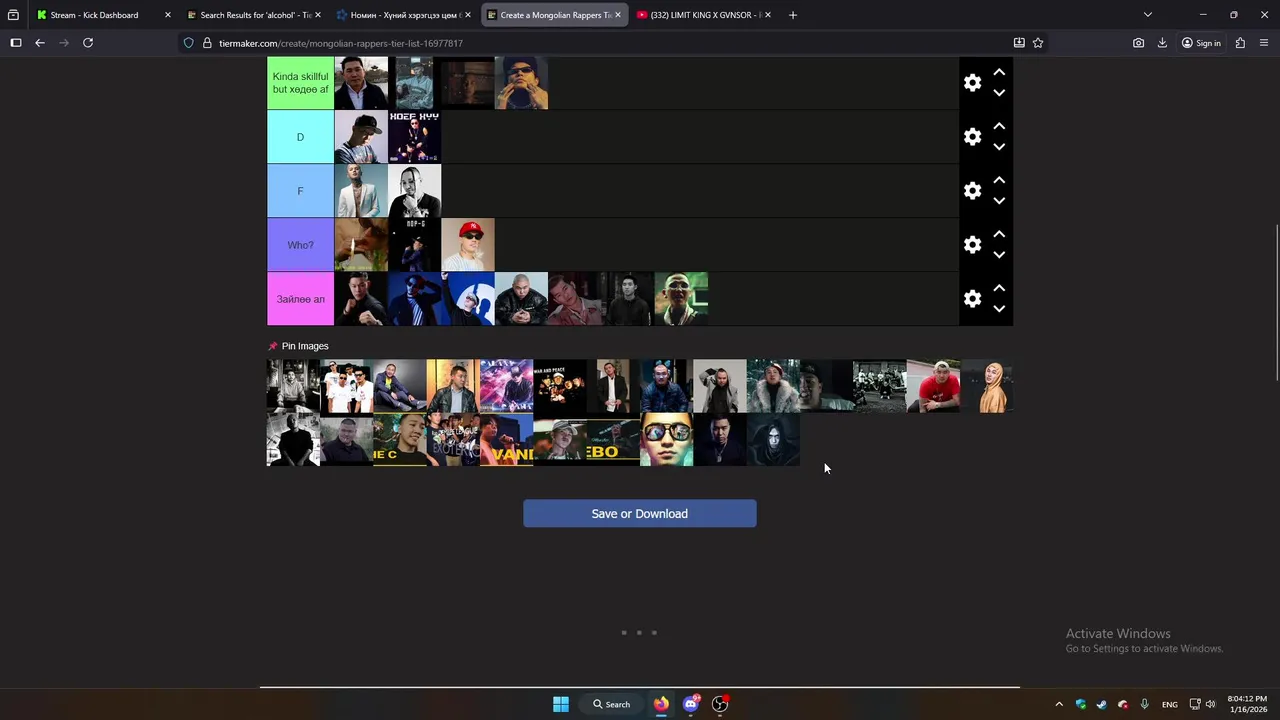This screenshot has width=1280, height=720.
Task: Click Sign in to browser account
Action: pyautogui.click(x=1201, y=43)
